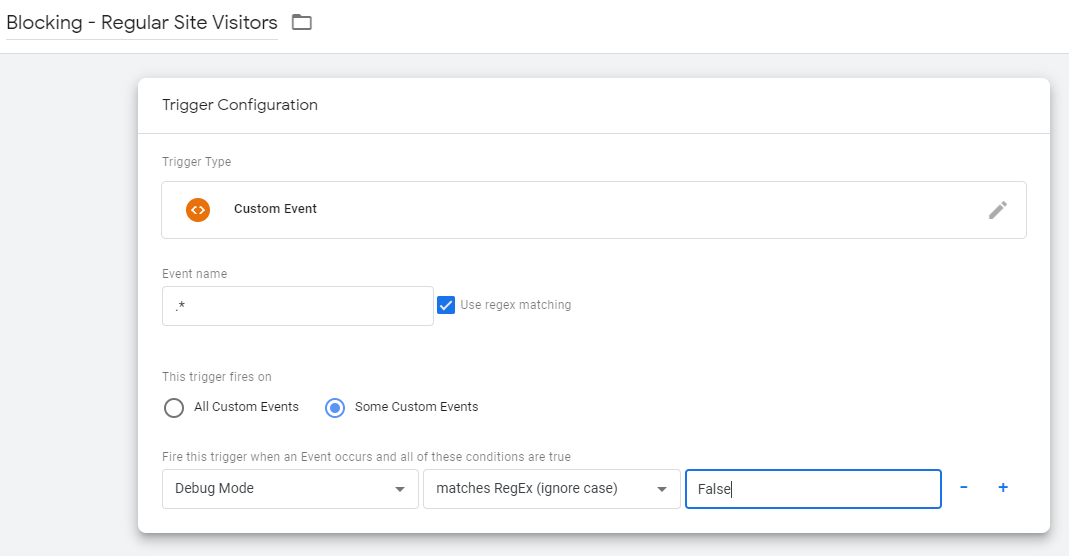Click the condition value field containing False
1069x556 pixels.
(813, 489)
